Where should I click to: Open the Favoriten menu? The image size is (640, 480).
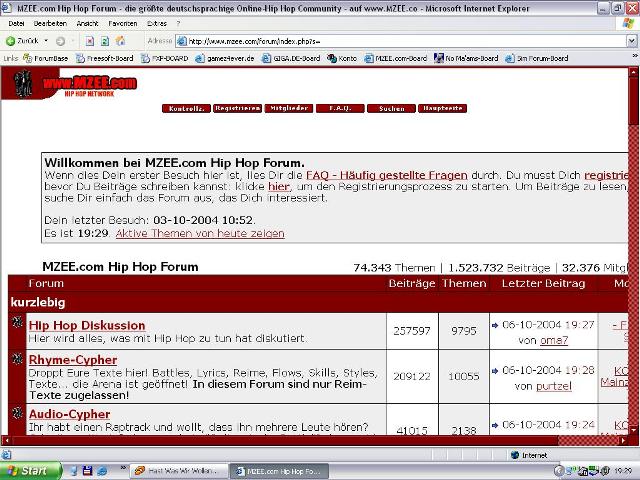[122, 24]
